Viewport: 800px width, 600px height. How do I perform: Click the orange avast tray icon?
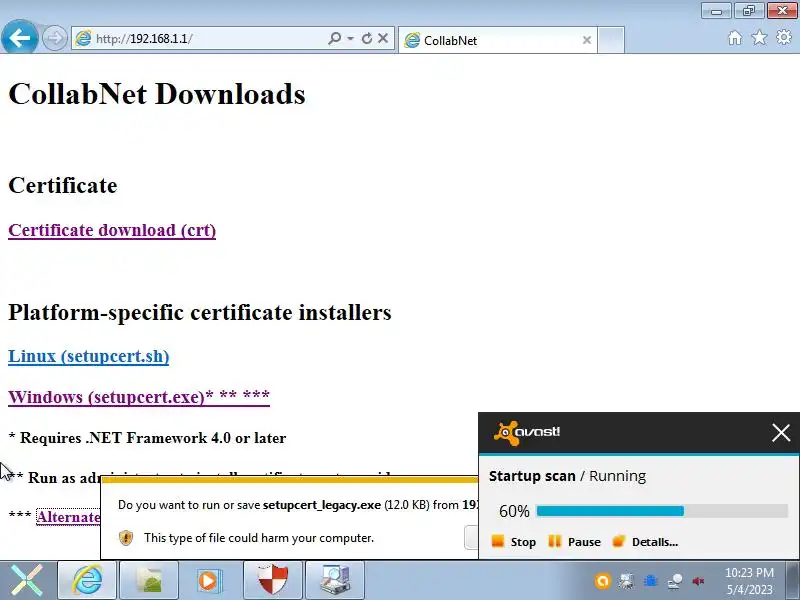point(602,581)
